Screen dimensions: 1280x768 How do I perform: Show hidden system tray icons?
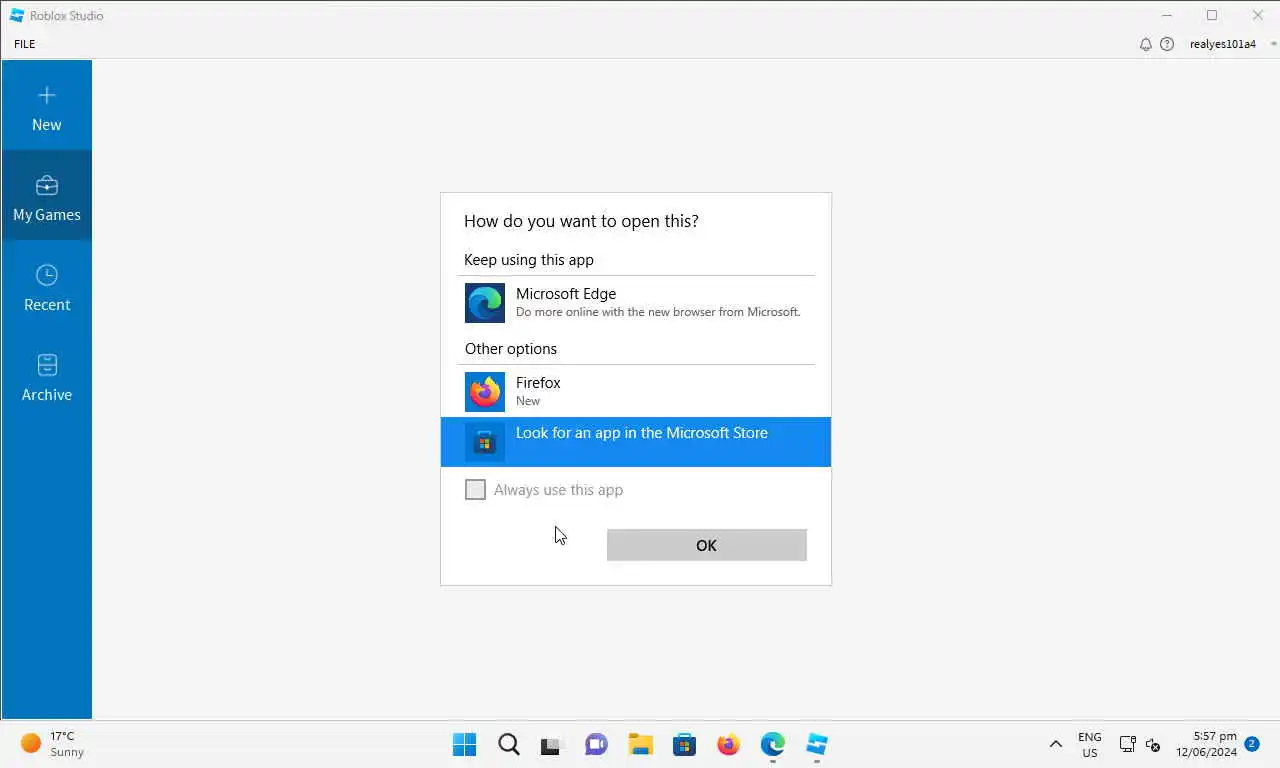pos(1055,744)
